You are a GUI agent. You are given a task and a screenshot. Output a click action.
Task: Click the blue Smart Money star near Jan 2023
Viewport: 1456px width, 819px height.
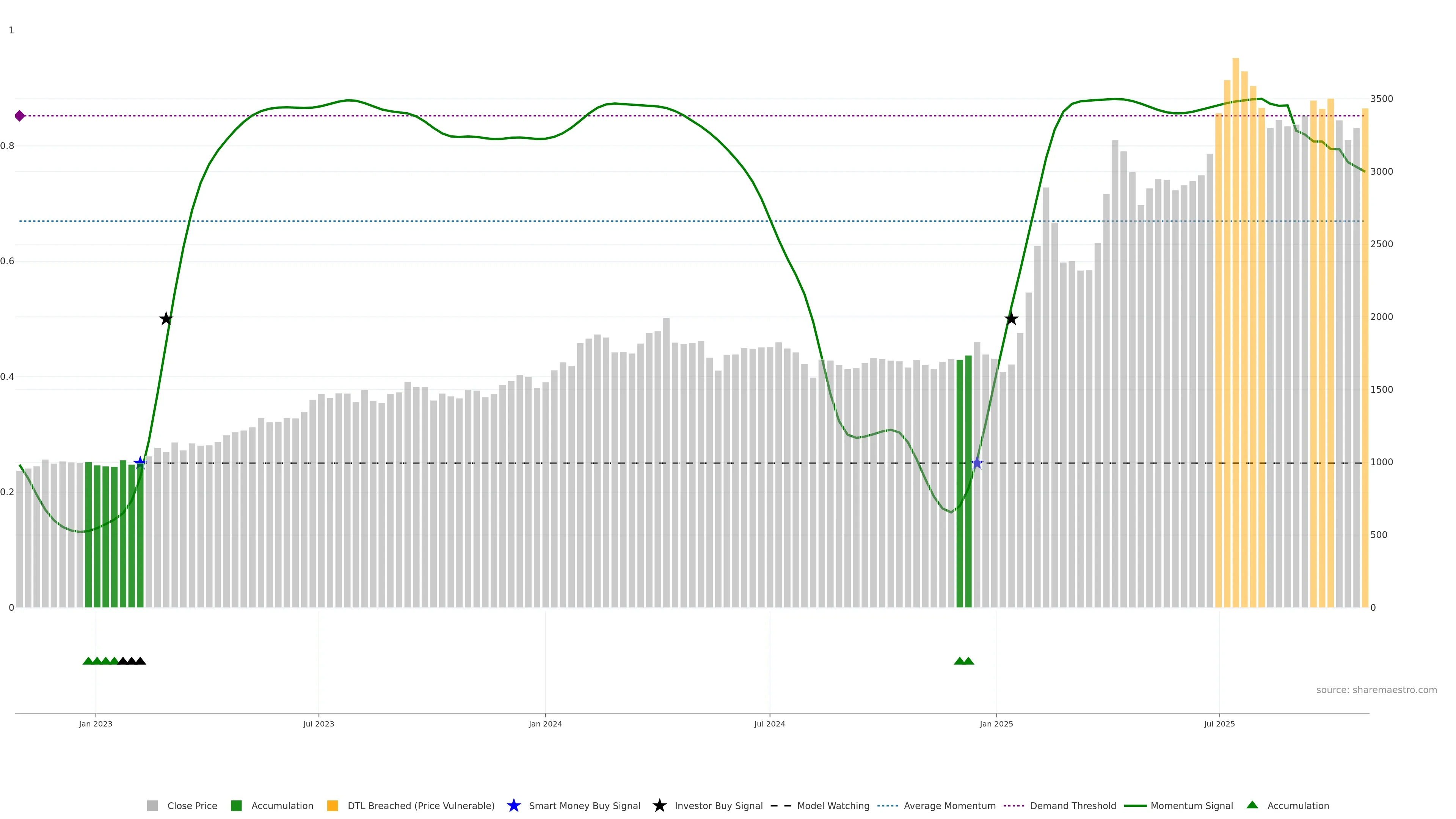point(140,463)
